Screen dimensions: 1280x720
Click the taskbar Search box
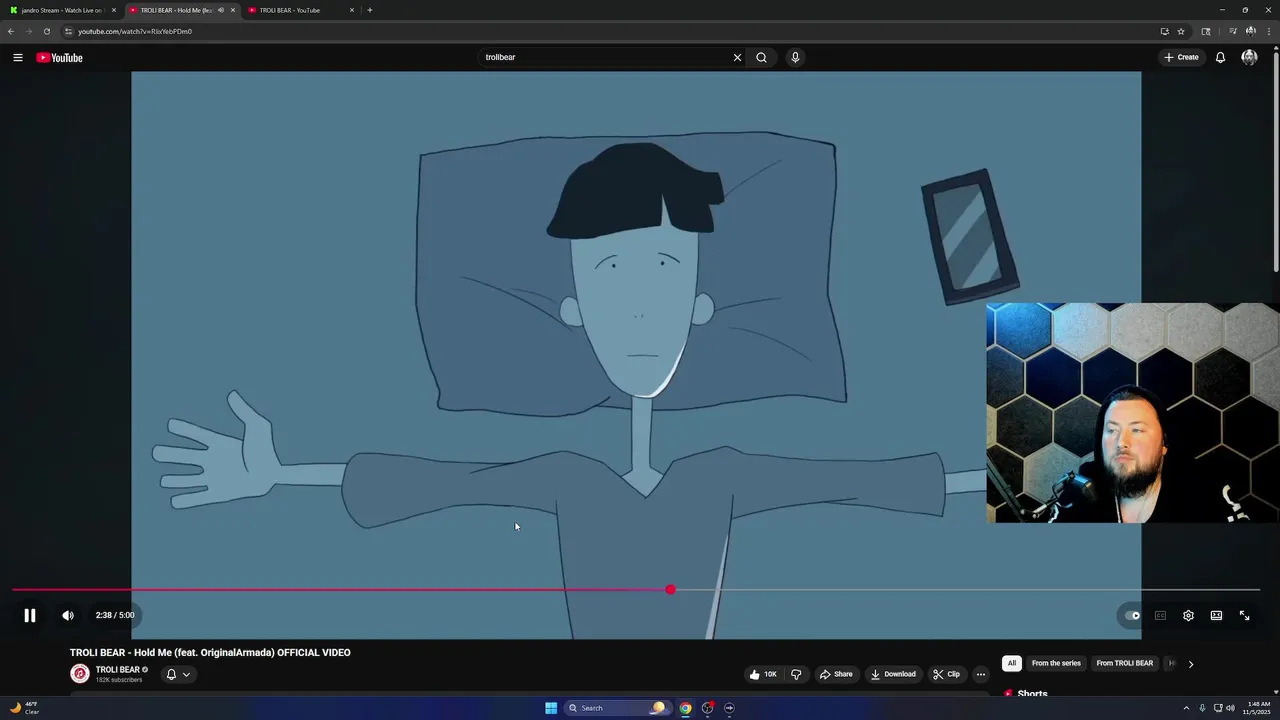tap(616, 708)
